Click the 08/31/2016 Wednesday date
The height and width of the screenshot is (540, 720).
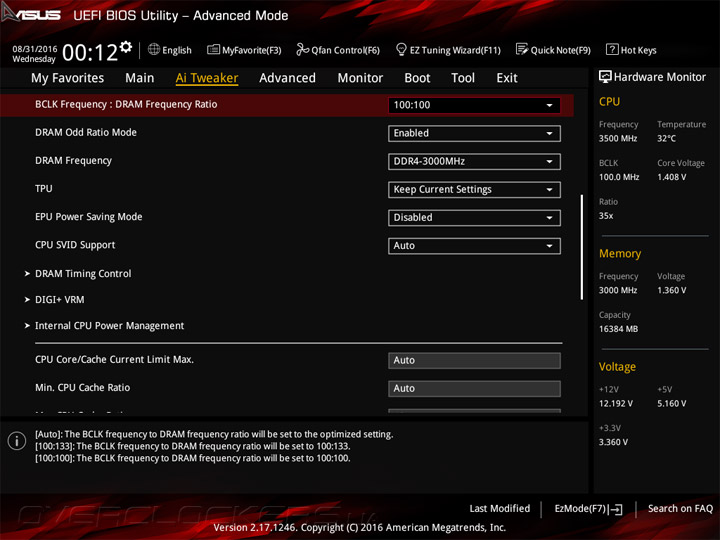coord(34,54)
